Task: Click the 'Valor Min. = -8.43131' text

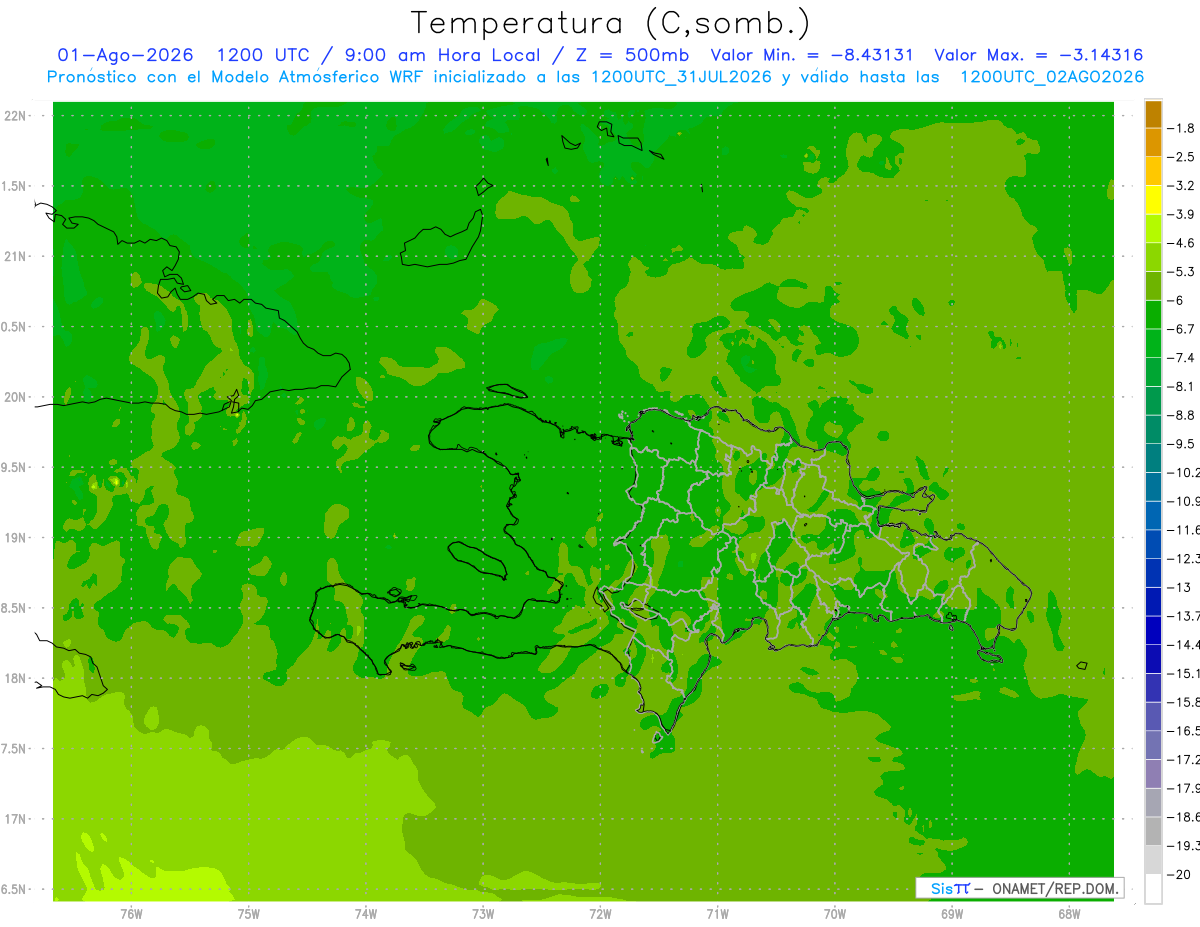Action: [811, 55]
